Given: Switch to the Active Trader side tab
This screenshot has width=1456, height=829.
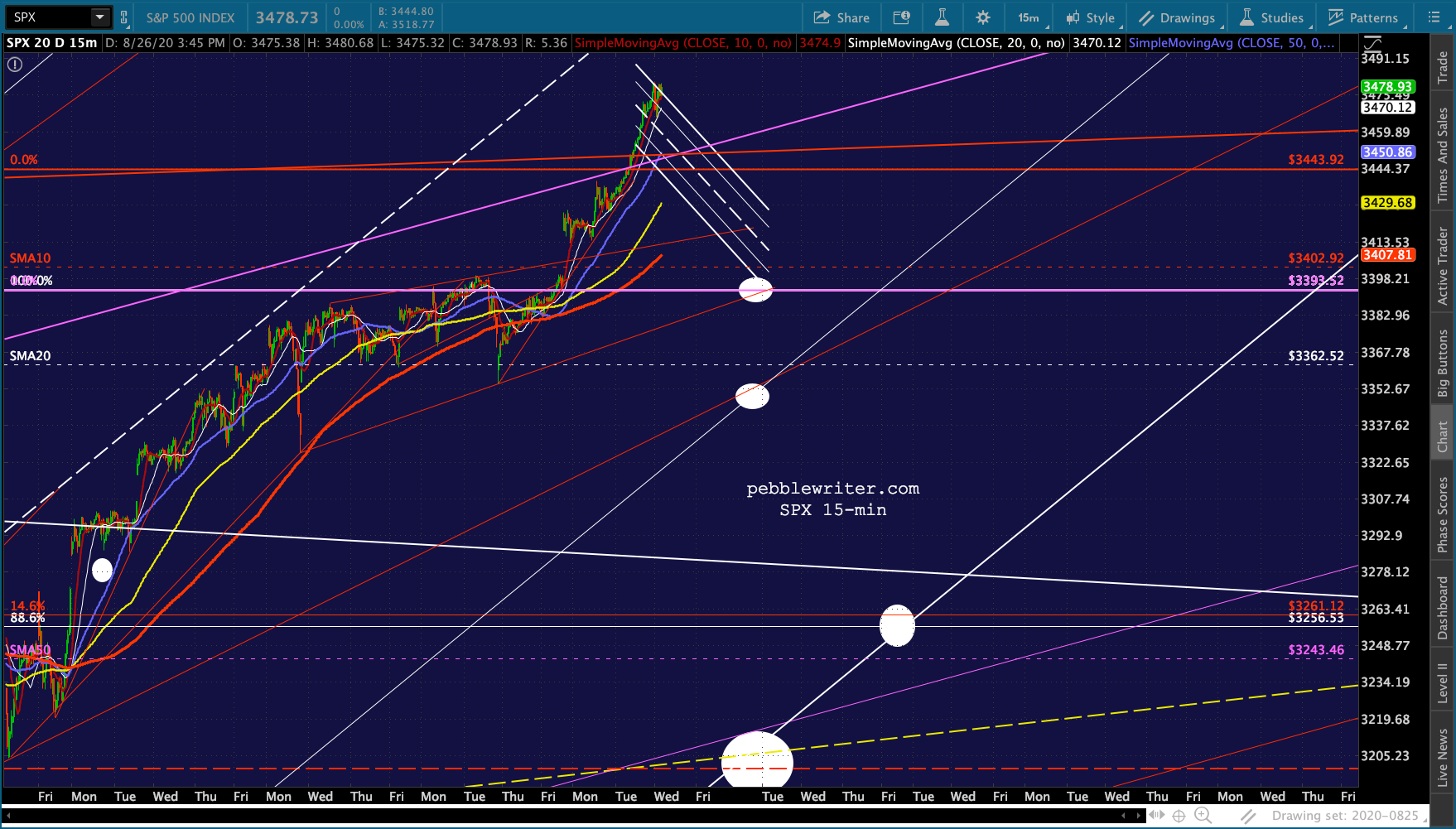Looking at the screenshot, I should point(1443,266).
